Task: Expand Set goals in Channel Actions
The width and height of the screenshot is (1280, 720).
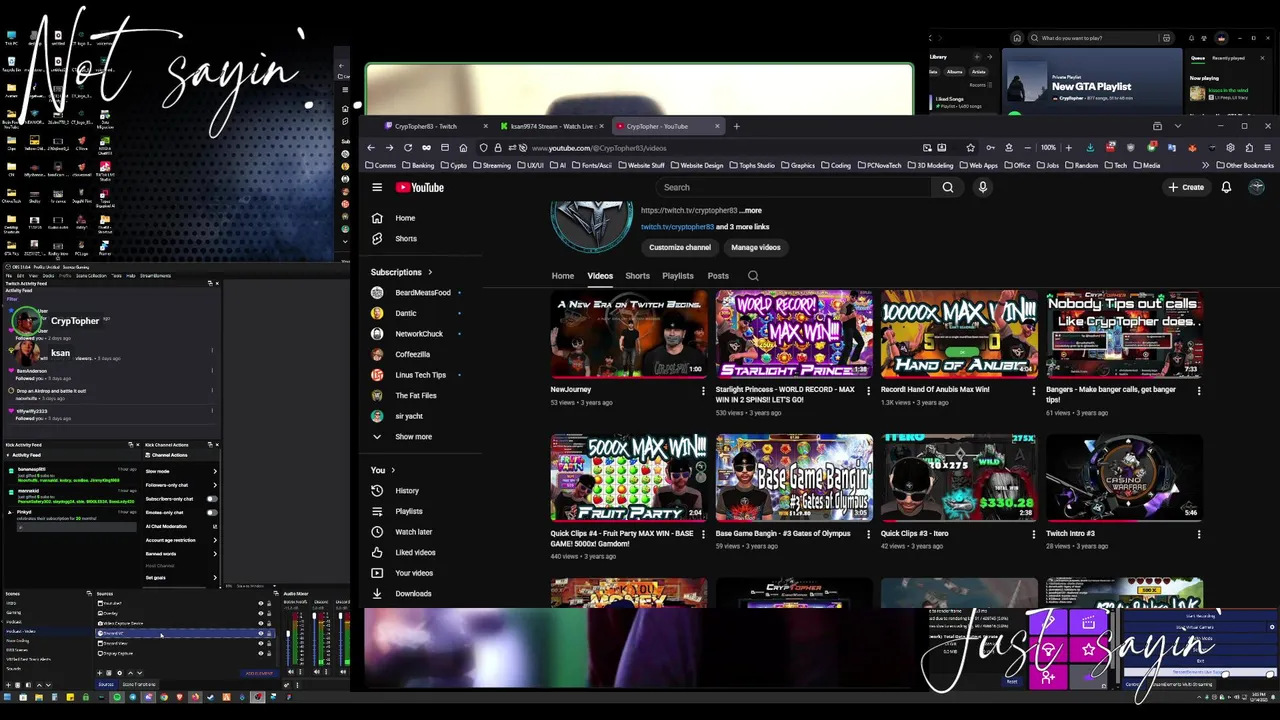Action: (x=215, y=578)
